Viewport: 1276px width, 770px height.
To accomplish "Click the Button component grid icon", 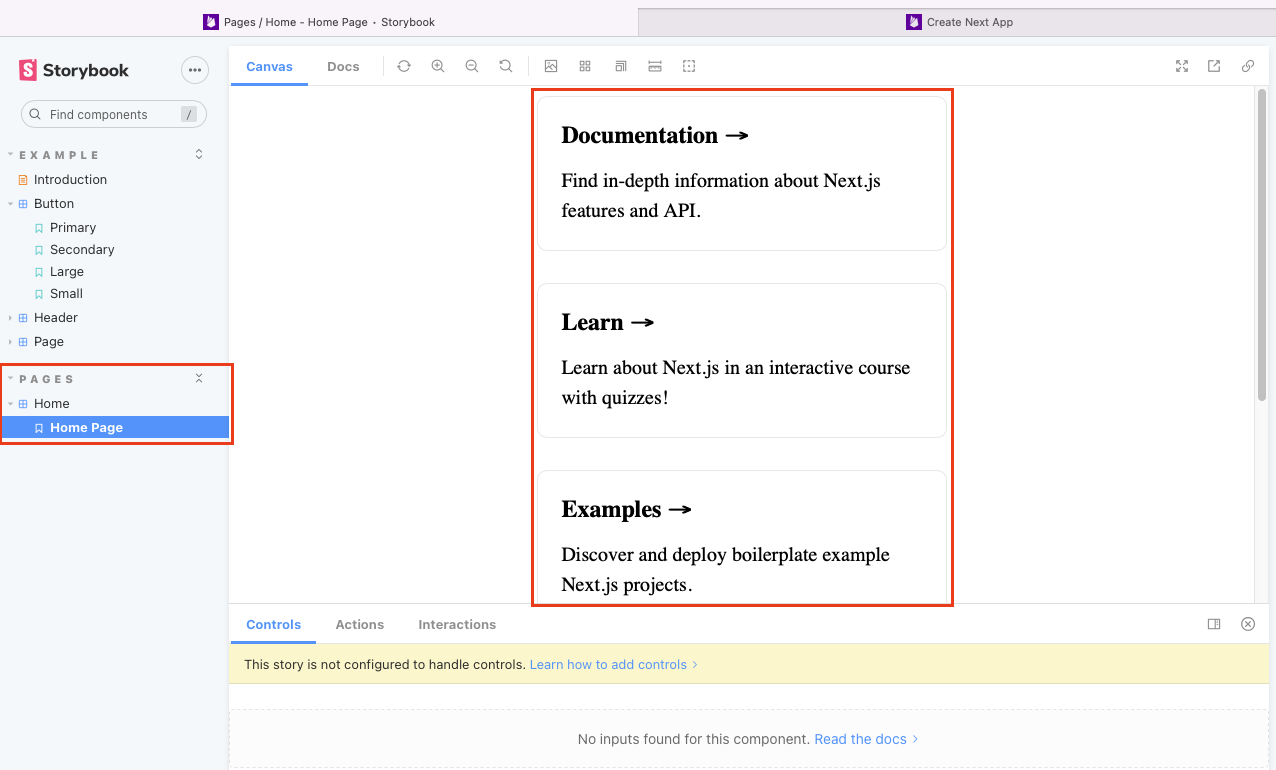I will [x=23, y=204].
